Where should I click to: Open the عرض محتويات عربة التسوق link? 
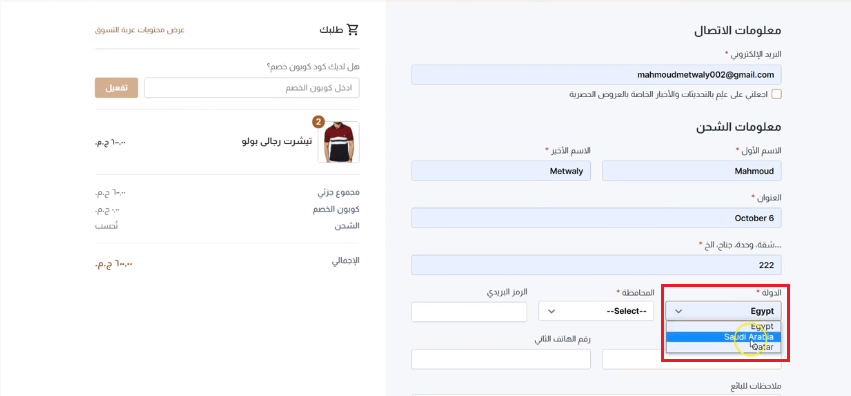tap(139, 30)
